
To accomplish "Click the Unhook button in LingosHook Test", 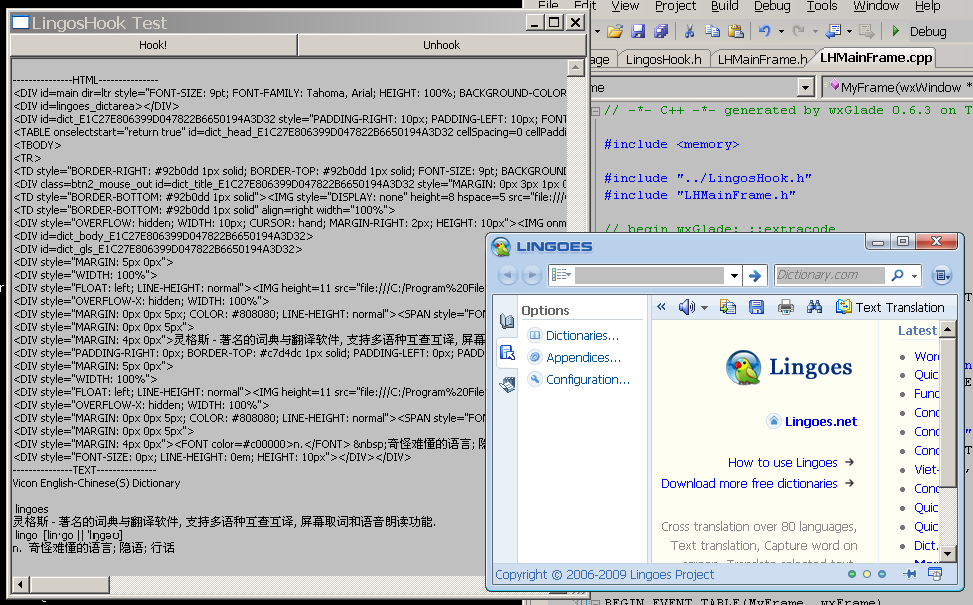I will 441,45.
